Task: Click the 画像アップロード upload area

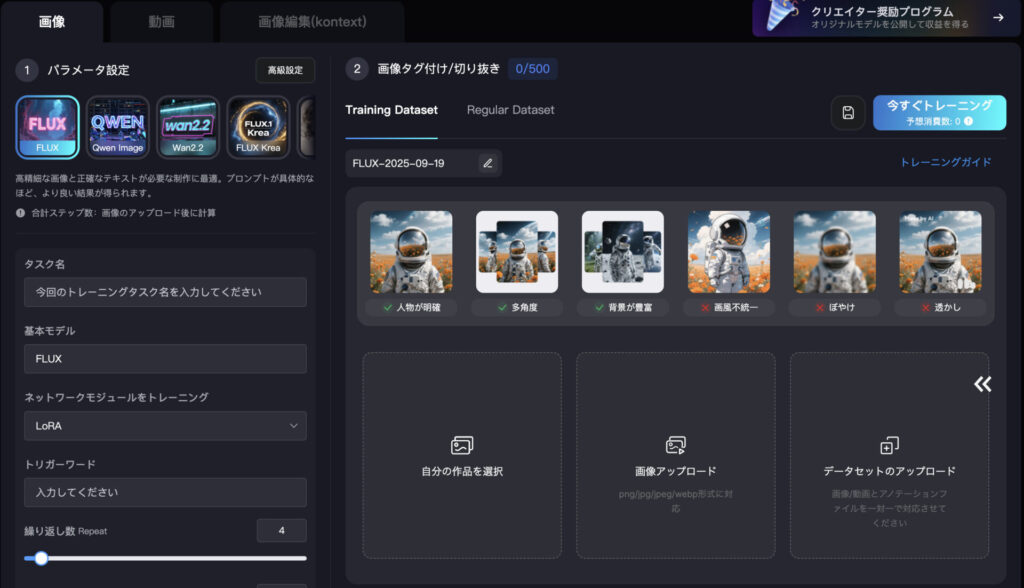Action: [x=675, y=455]
